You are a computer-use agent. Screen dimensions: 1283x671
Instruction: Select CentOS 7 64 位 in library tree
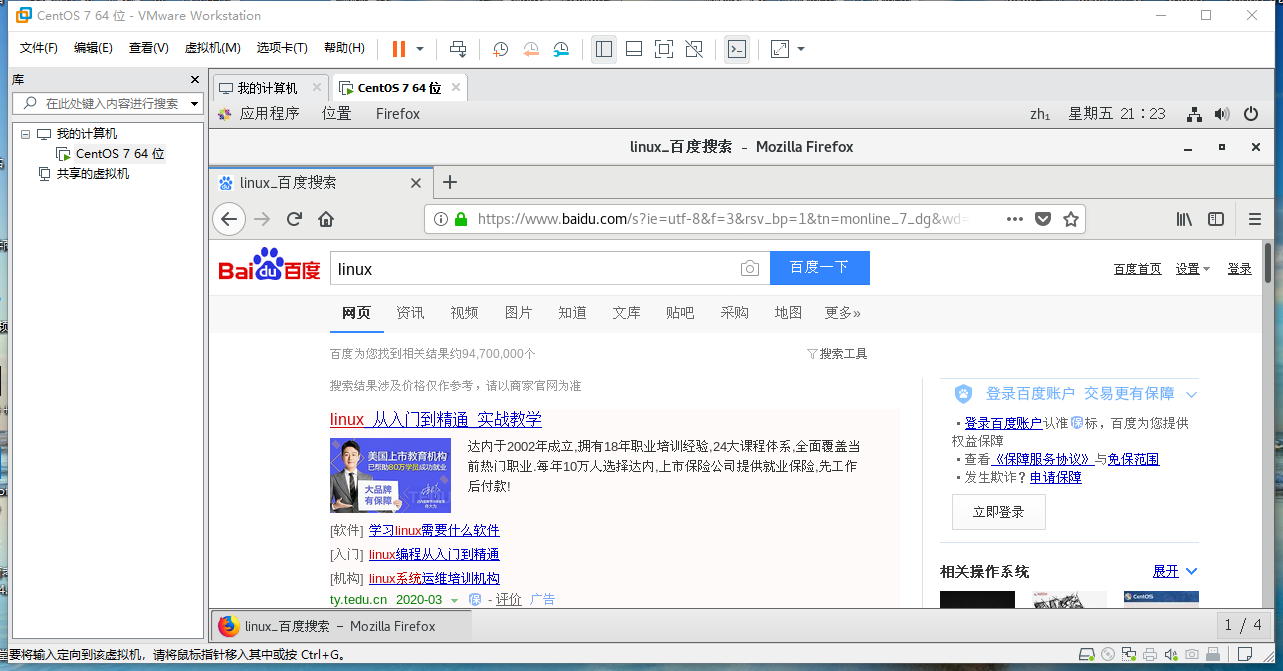(x=119, y=154)
